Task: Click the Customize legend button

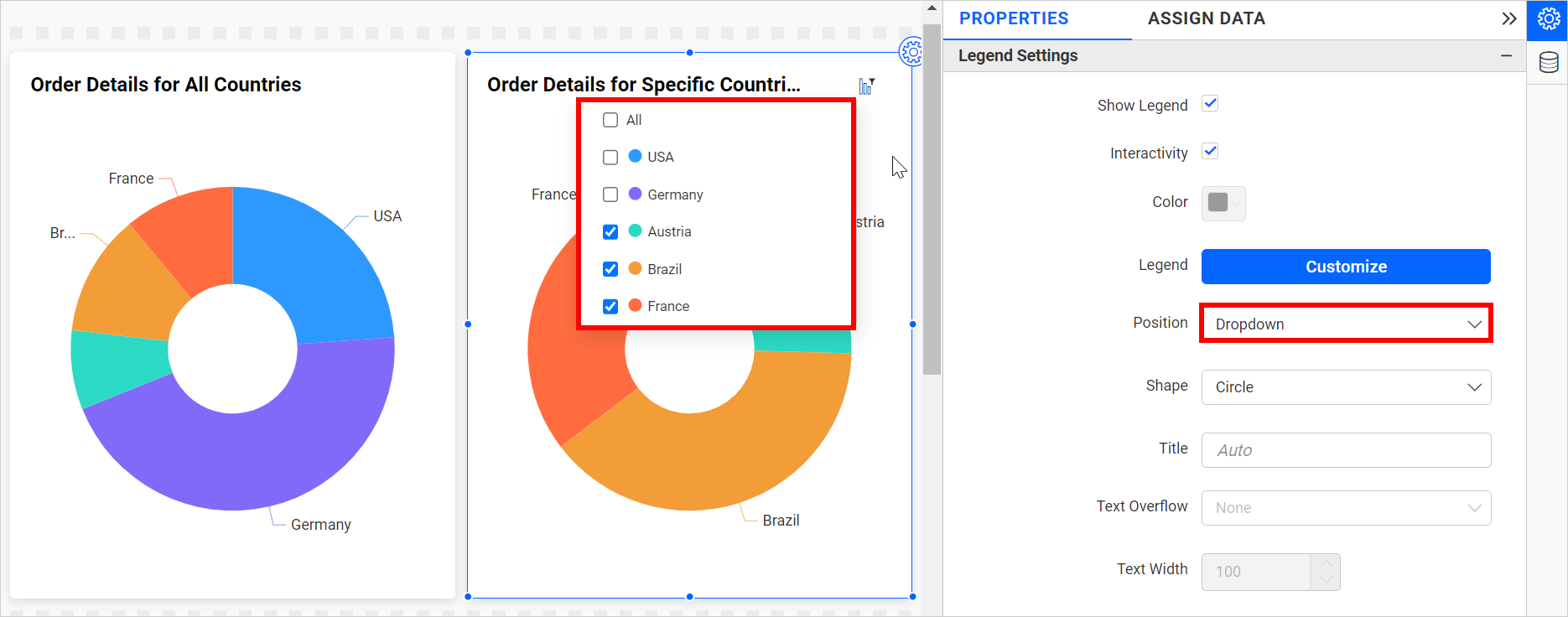Action: 1346,267
